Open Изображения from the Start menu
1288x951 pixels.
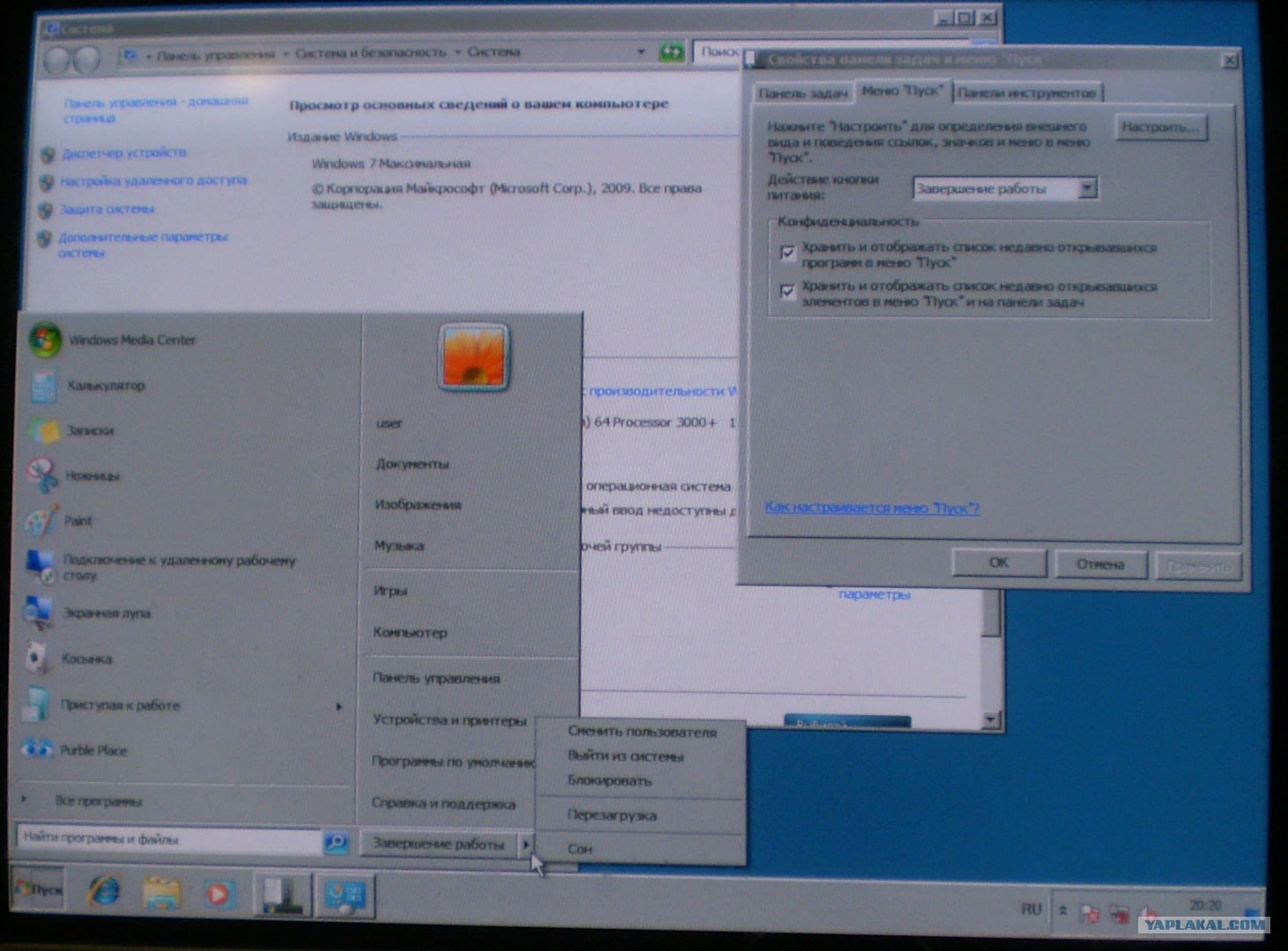pos(418,505)
